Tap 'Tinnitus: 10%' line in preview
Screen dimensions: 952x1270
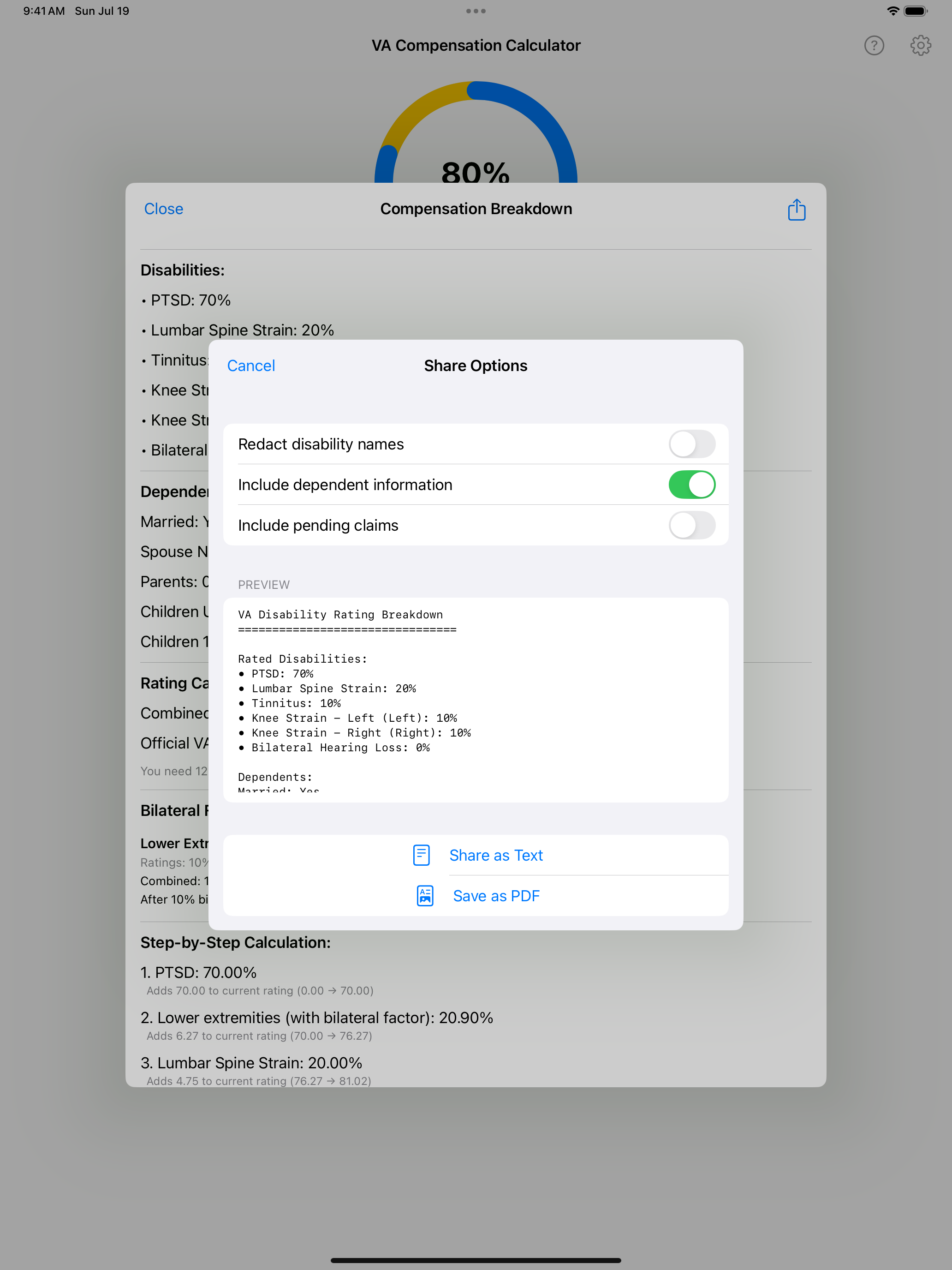(290, 703)
